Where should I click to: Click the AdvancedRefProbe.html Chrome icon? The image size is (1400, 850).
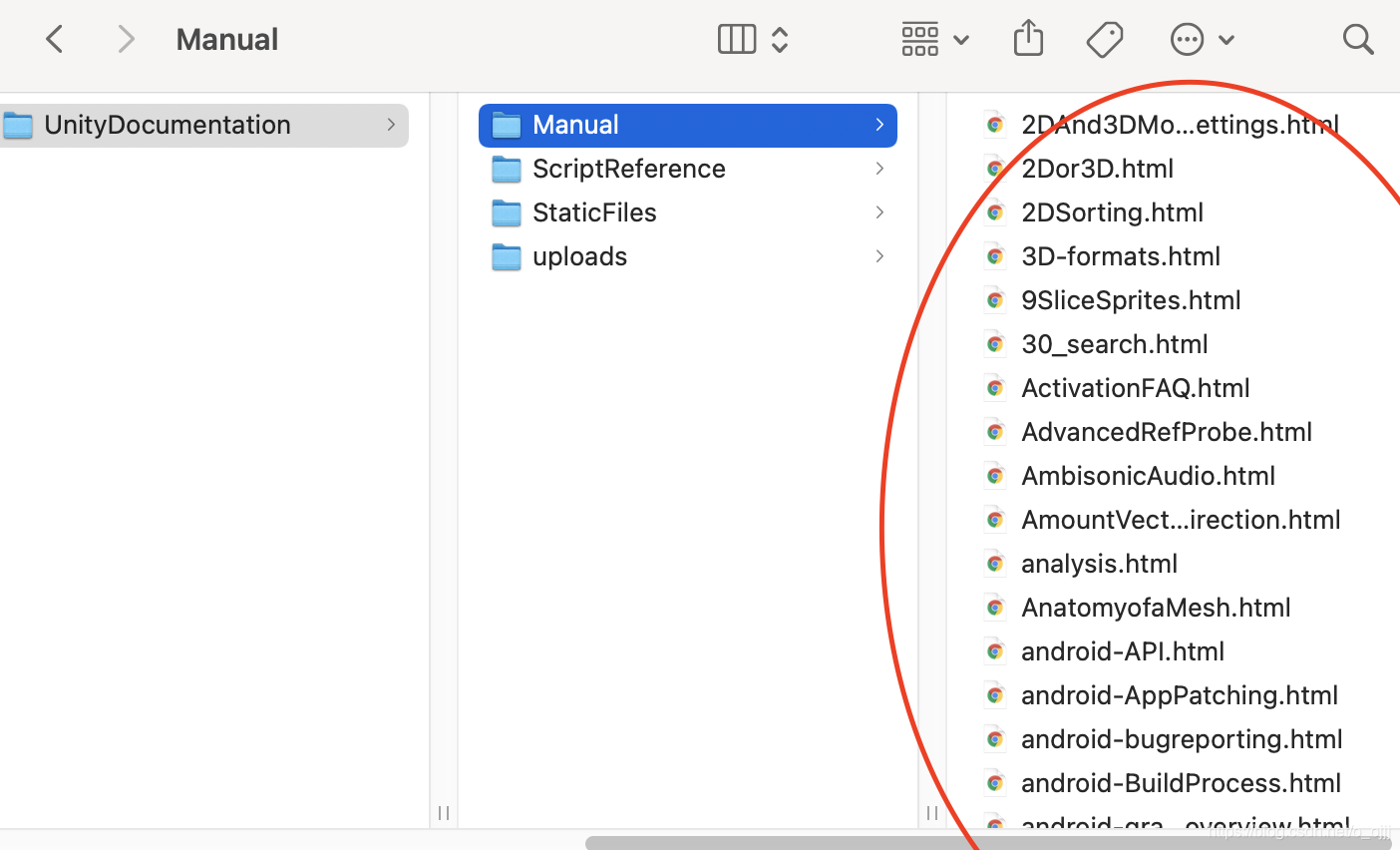coord(994,432)
